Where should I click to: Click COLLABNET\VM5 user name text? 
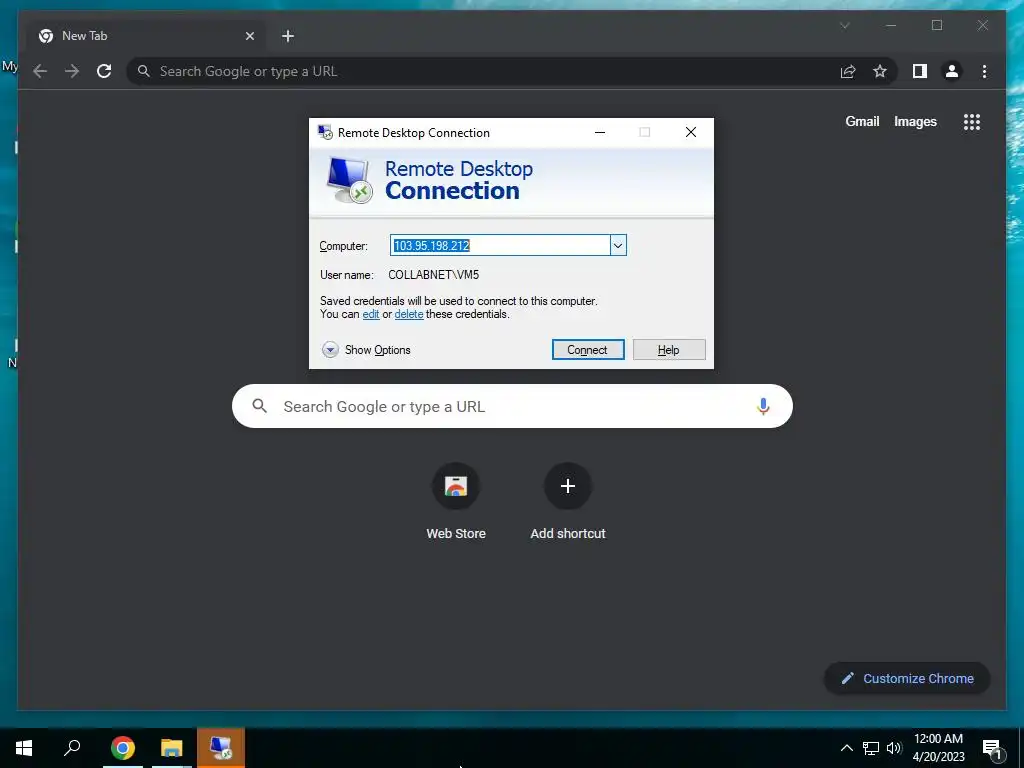434,275
